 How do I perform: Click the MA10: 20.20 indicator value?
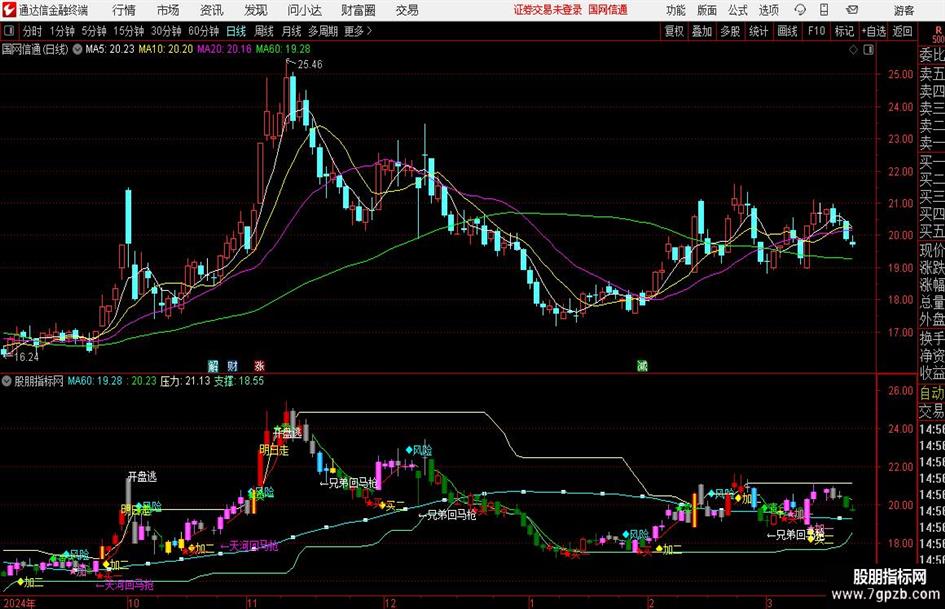[x=166, y=49]
